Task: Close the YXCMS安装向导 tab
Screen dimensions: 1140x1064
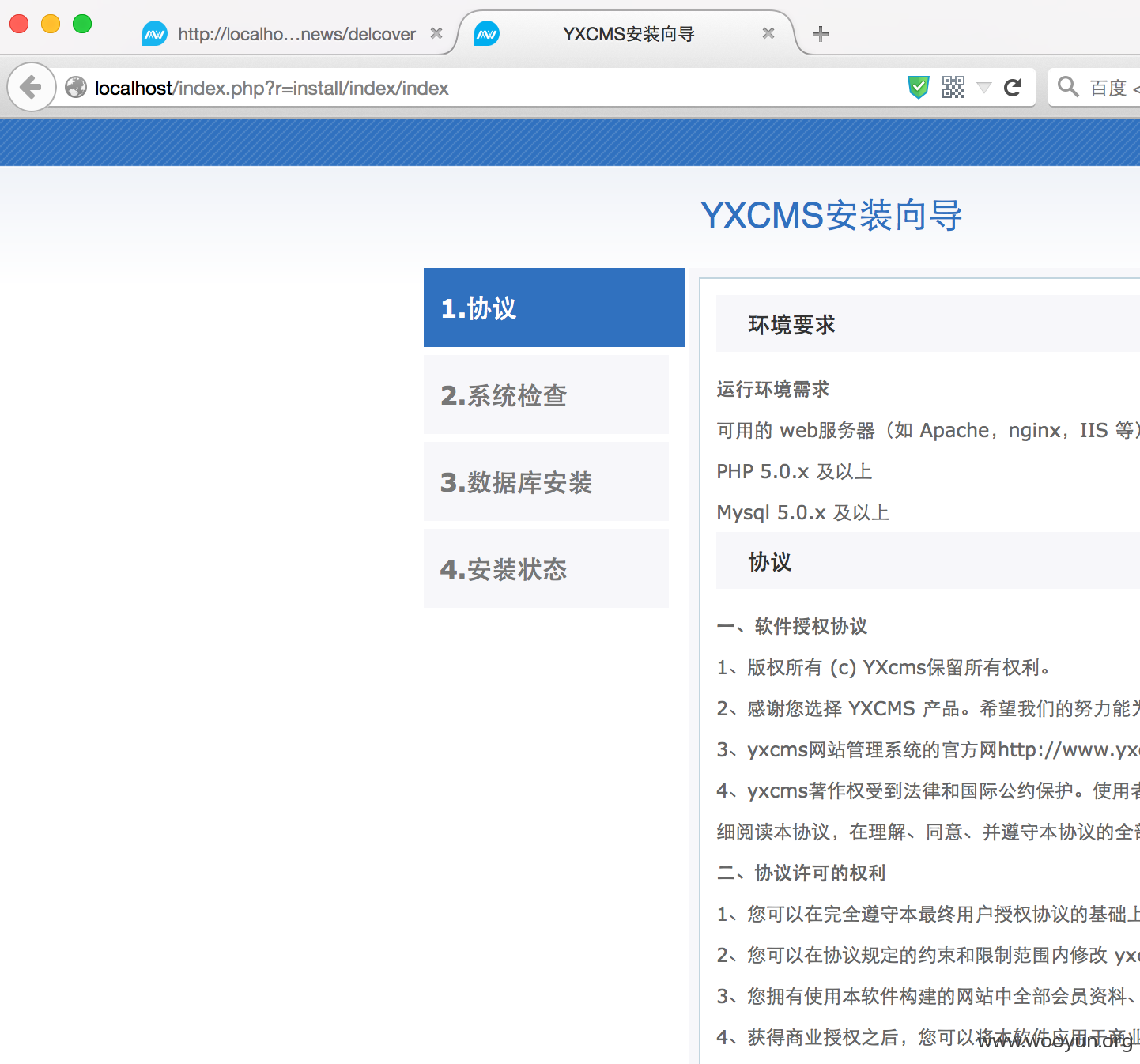Action: tap(768, 33)
